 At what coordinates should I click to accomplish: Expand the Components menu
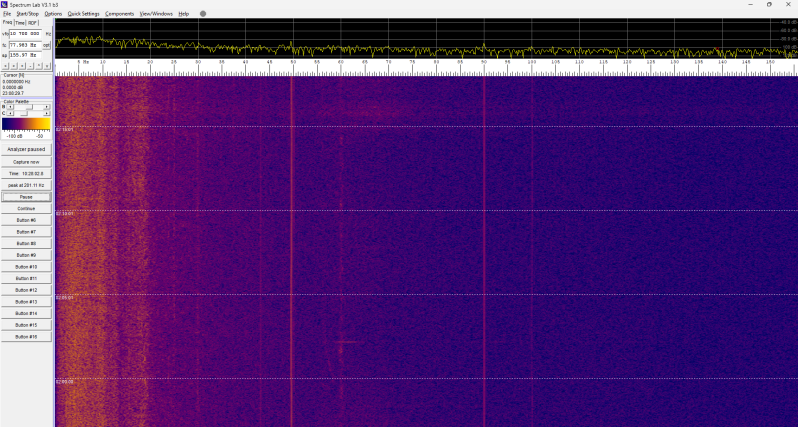point(120,14)
